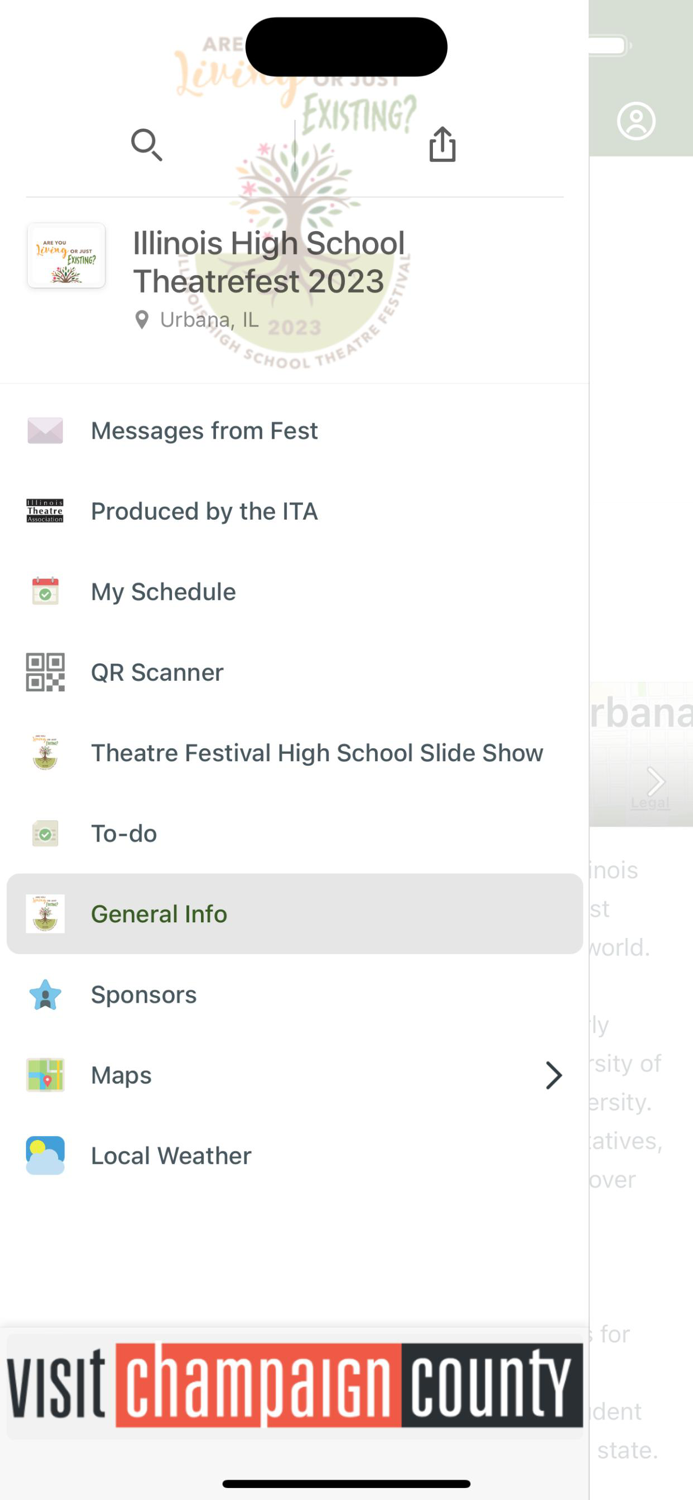Tap the To-do checkmark icon
This screenshot has height=1500, width=693.
click(x=44, y=832)
